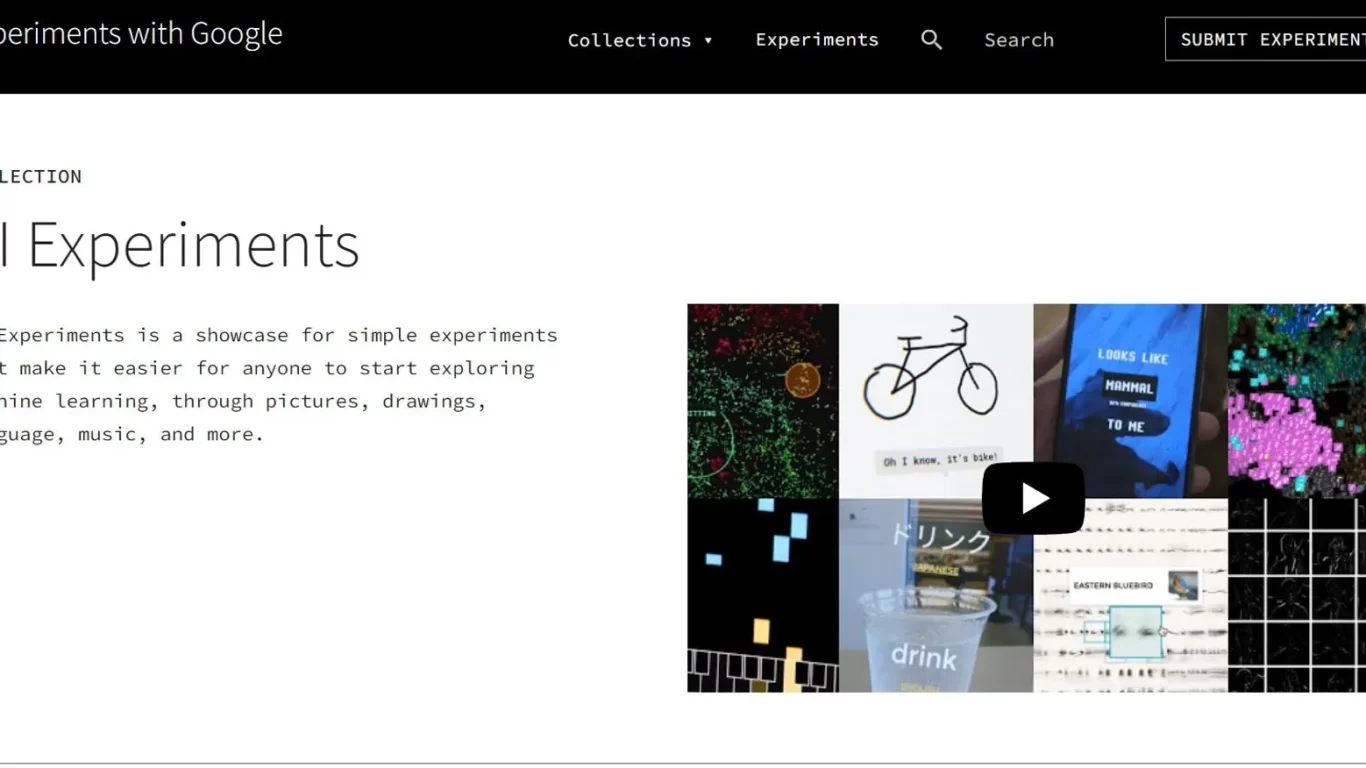Click the 'Oh I know, it's bike!' caption
Image resolution: width=1366 pixels, height=768 pixels.
(x=940, y=459)
